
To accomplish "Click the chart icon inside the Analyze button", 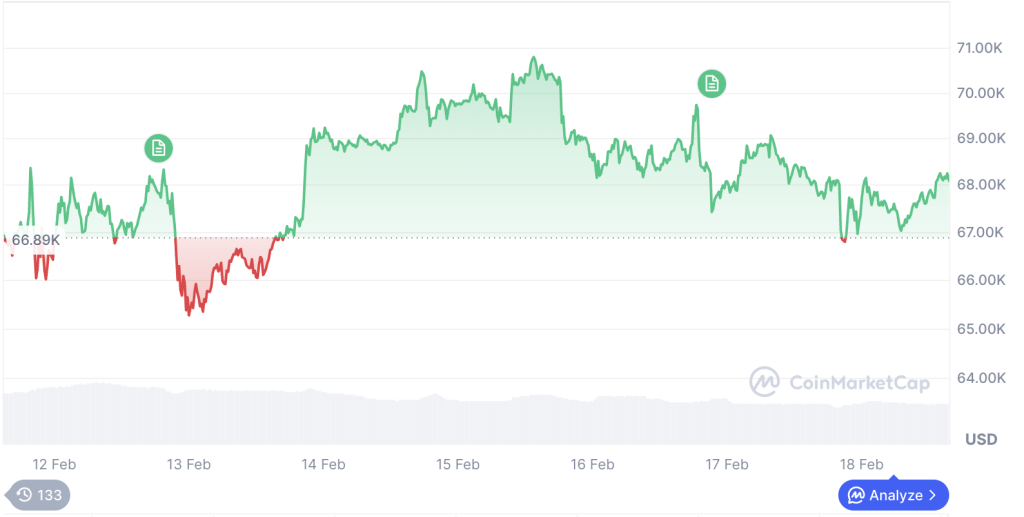I will tap(856, 494).
